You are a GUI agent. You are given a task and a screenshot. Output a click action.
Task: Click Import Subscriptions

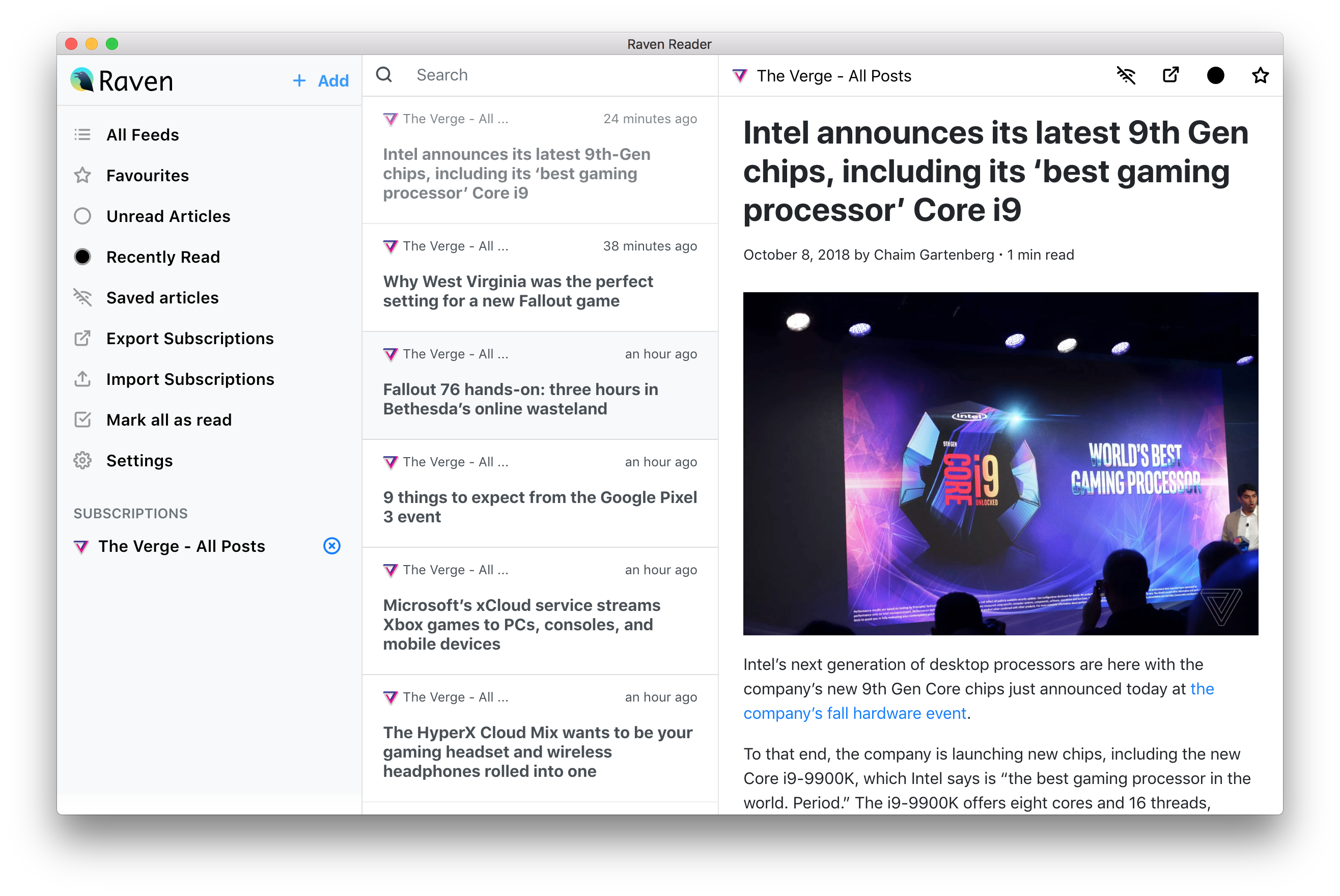click(x=190, y=379)
